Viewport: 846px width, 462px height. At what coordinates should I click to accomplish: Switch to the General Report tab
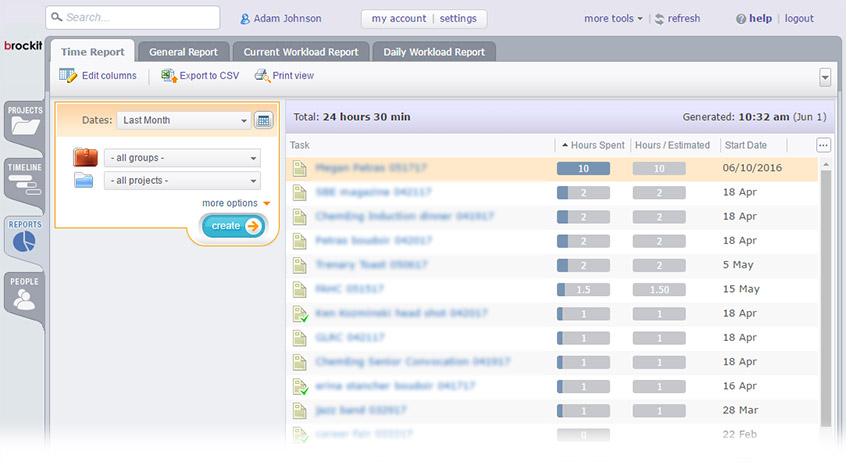pos(183,52)
